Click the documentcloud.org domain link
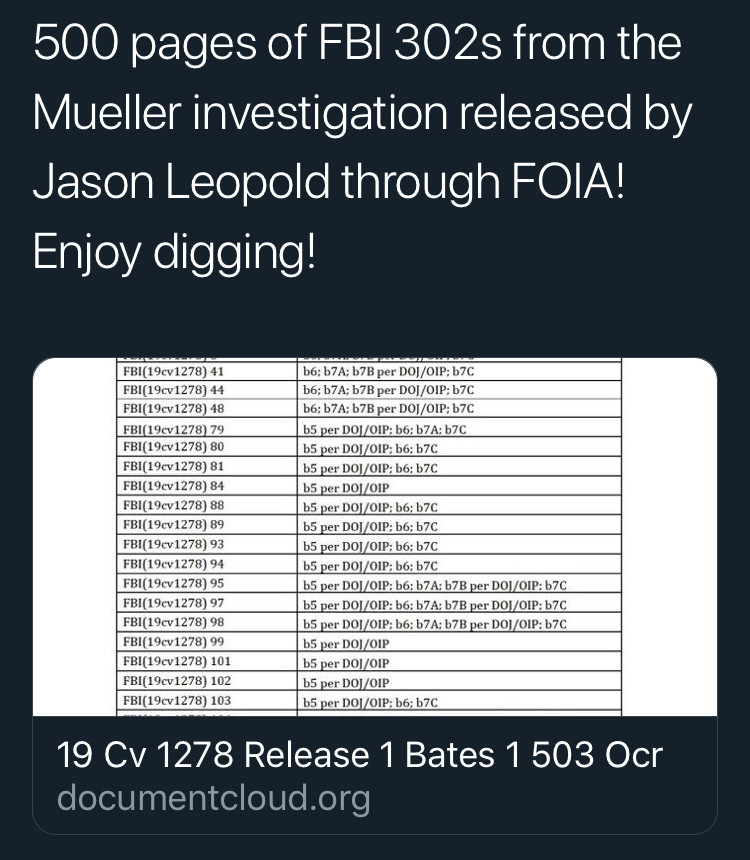The width and height of the screenshot is (750, 860). [x=213, y=798]
